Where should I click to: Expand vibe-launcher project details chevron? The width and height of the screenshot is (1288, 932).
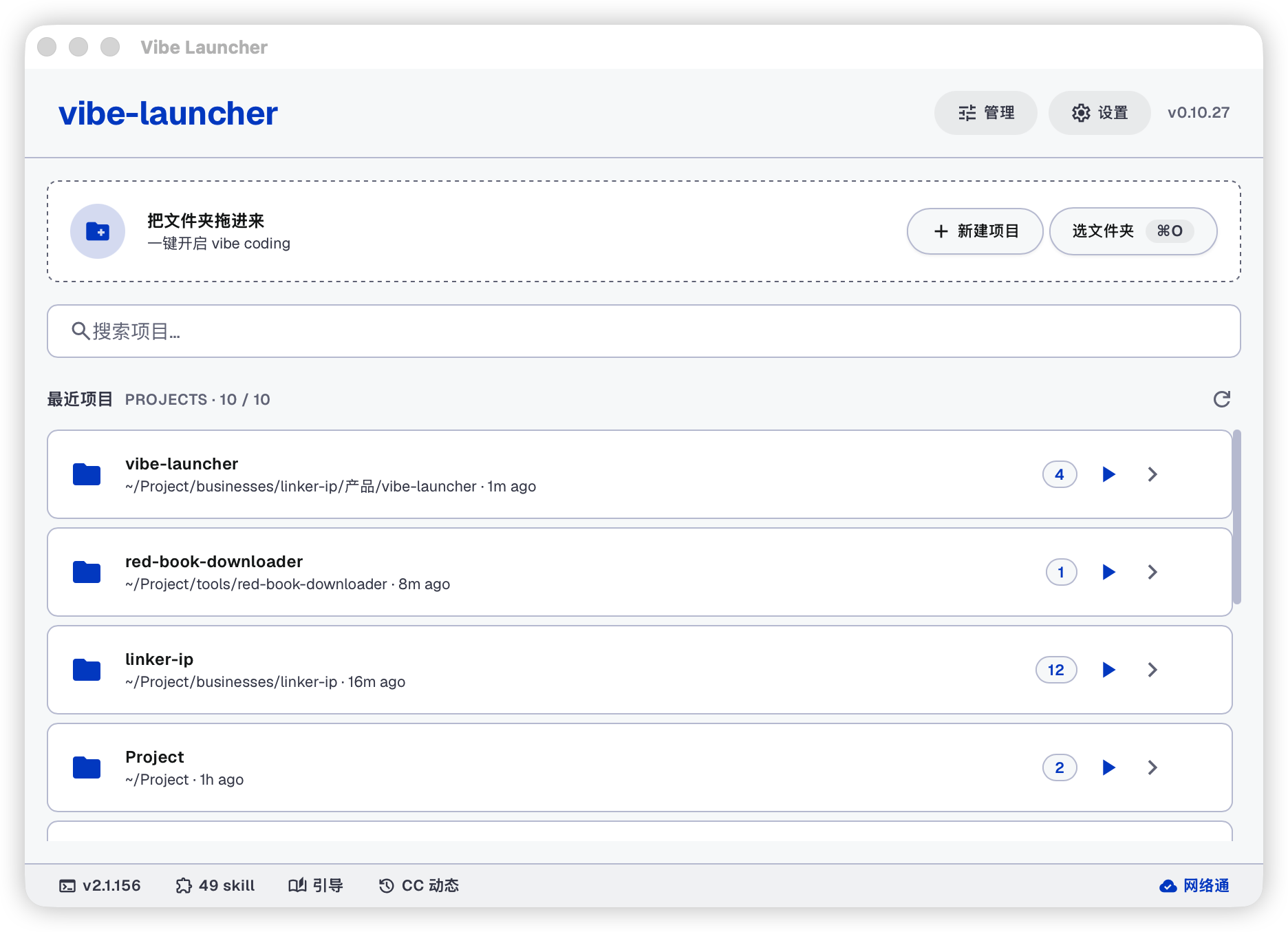1153,474
